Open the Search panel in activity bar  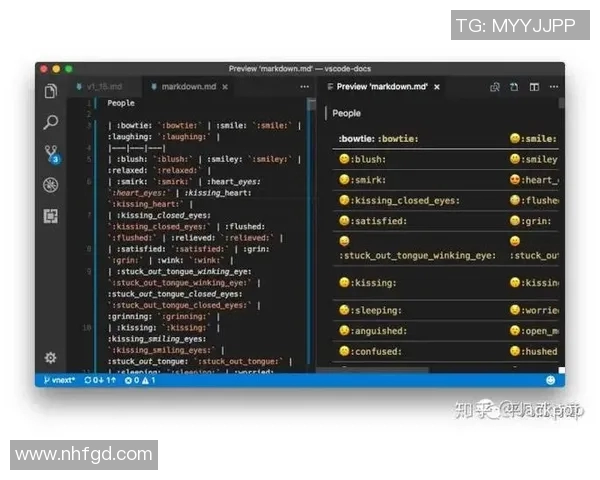51,123
